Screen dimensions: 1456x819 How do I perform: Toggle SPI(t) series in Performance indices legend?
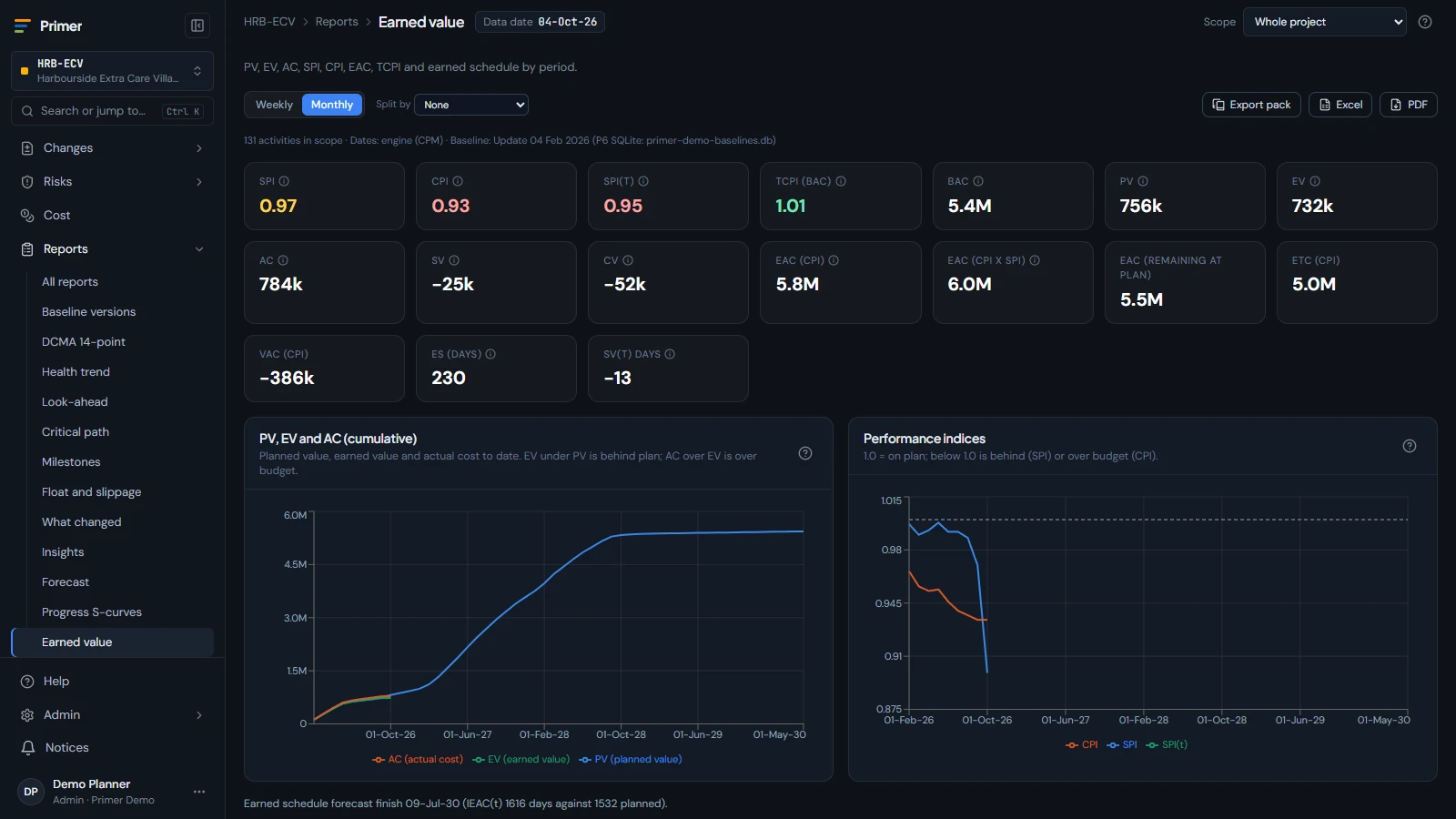1167,744
